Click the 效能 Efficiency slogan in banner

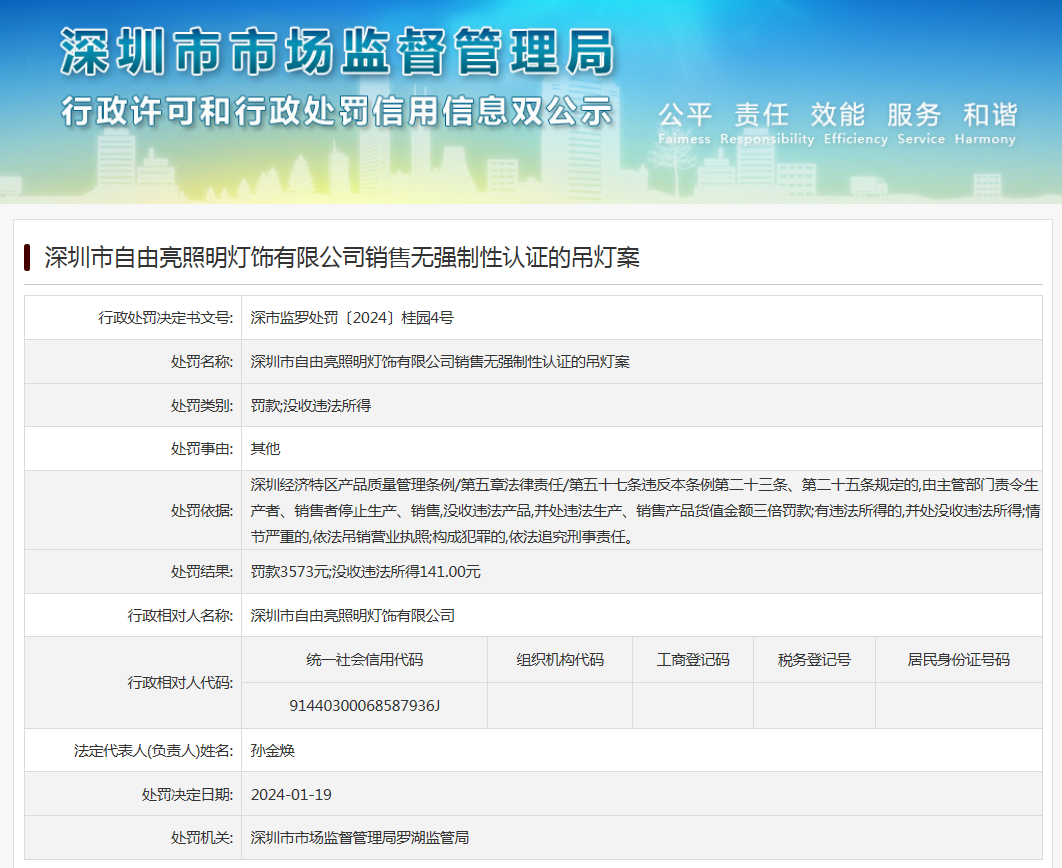[x=855, y=123]
